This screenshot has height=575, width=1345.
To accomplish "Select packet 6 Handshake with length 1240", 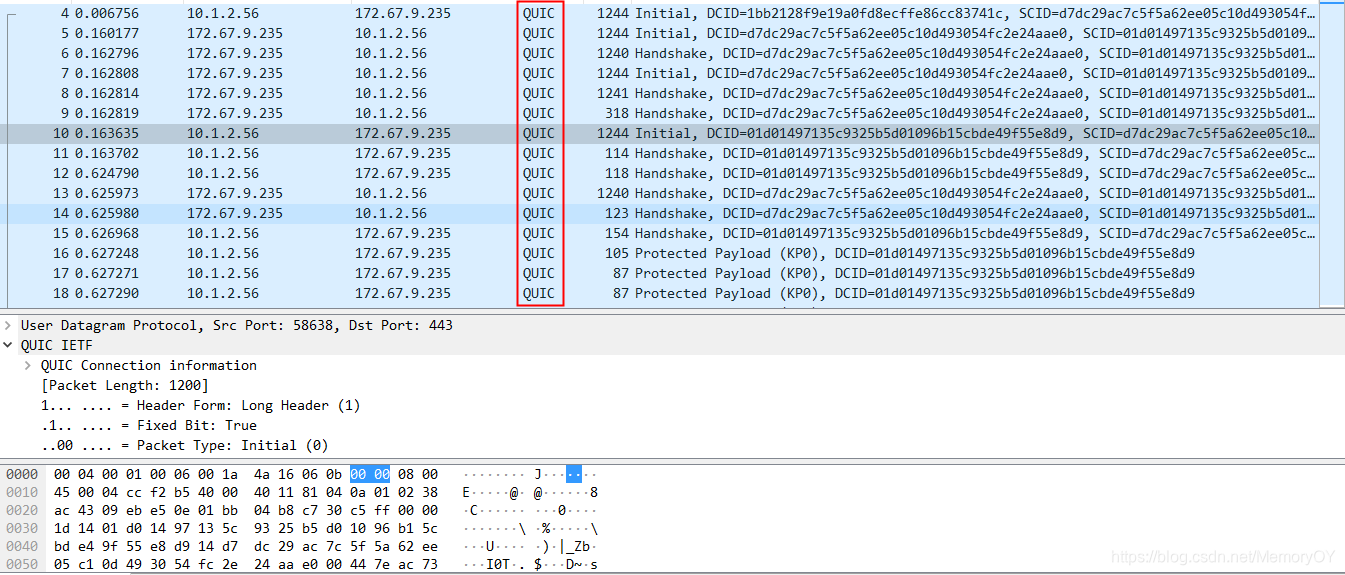I will click(660, 53).
